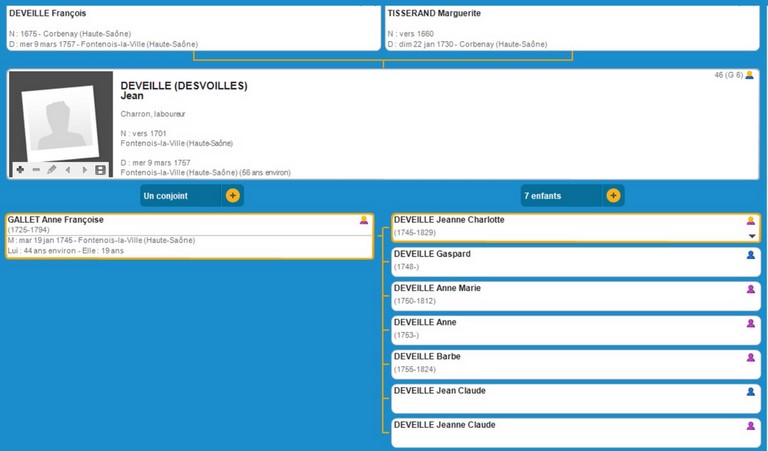Click the purple person icon for Barbe
The image size is (768, 451).
click(750, 357)
